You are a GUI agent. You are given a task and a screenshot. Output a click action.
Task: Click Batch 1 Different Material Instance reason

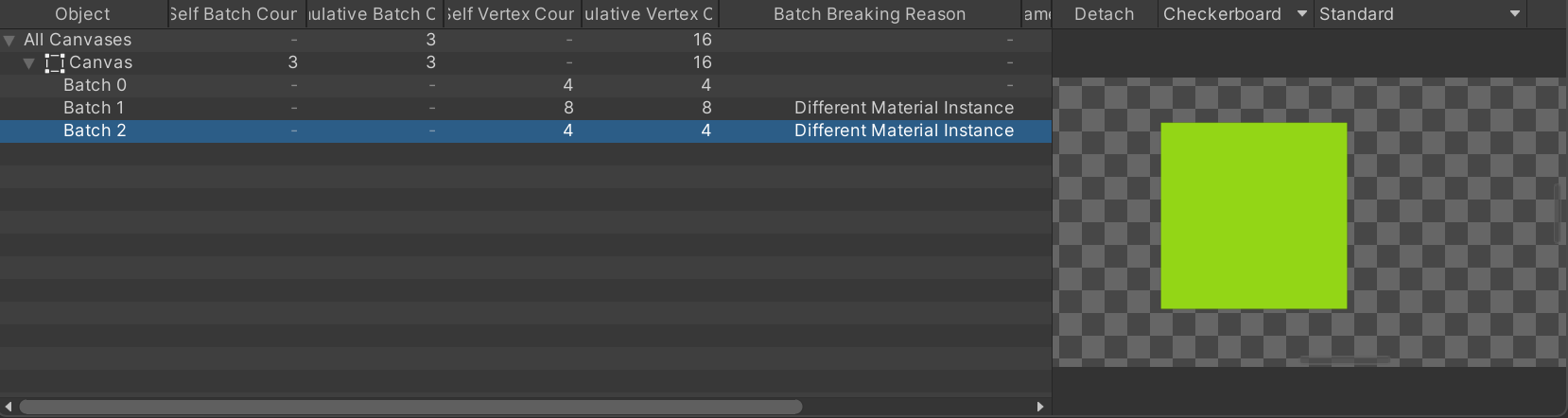click(x=904, y=108)
